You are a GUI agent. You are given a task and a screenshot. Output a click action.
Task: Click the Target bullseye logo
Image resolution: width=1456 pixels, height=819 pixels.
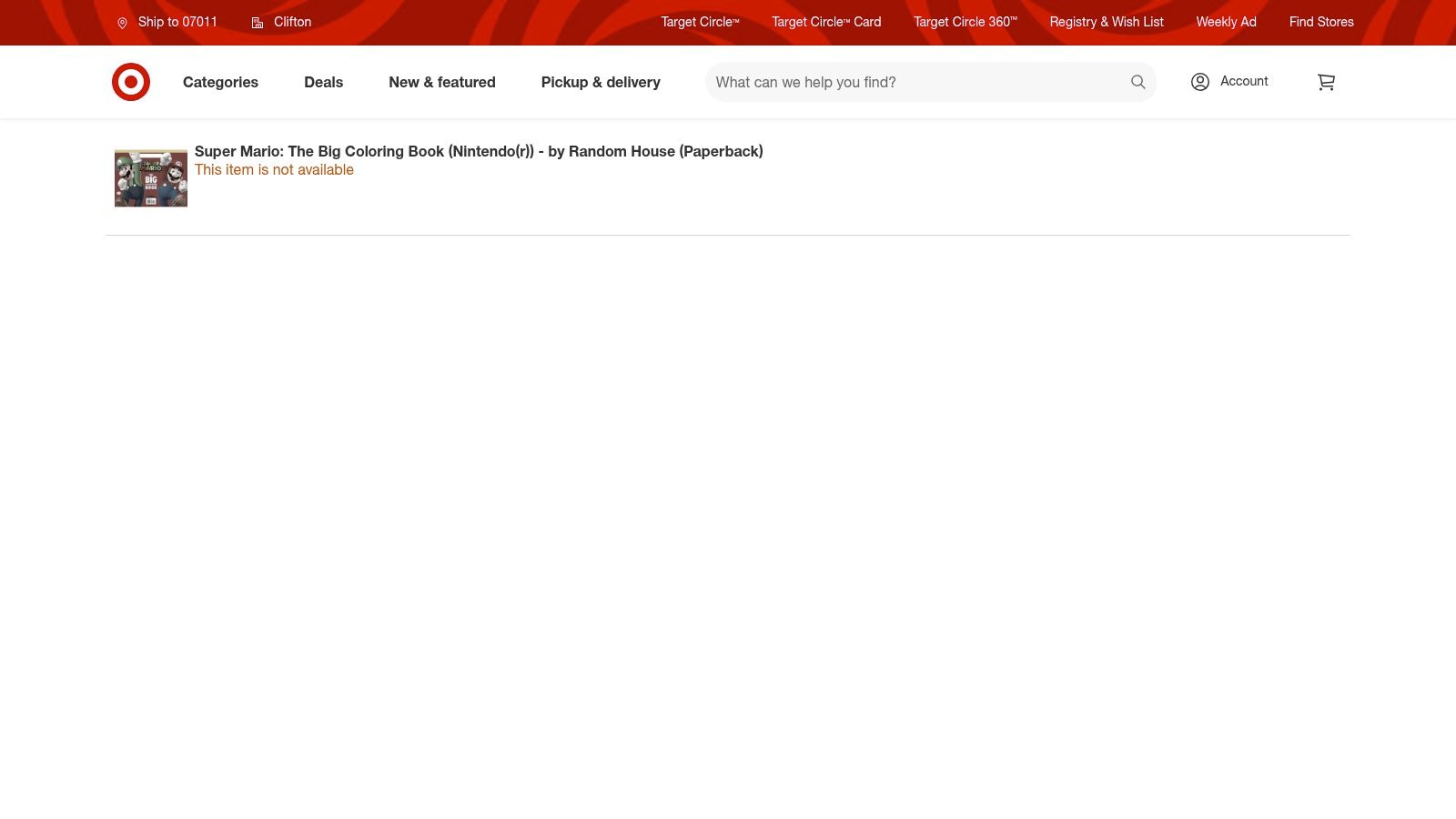coord(131,82)
